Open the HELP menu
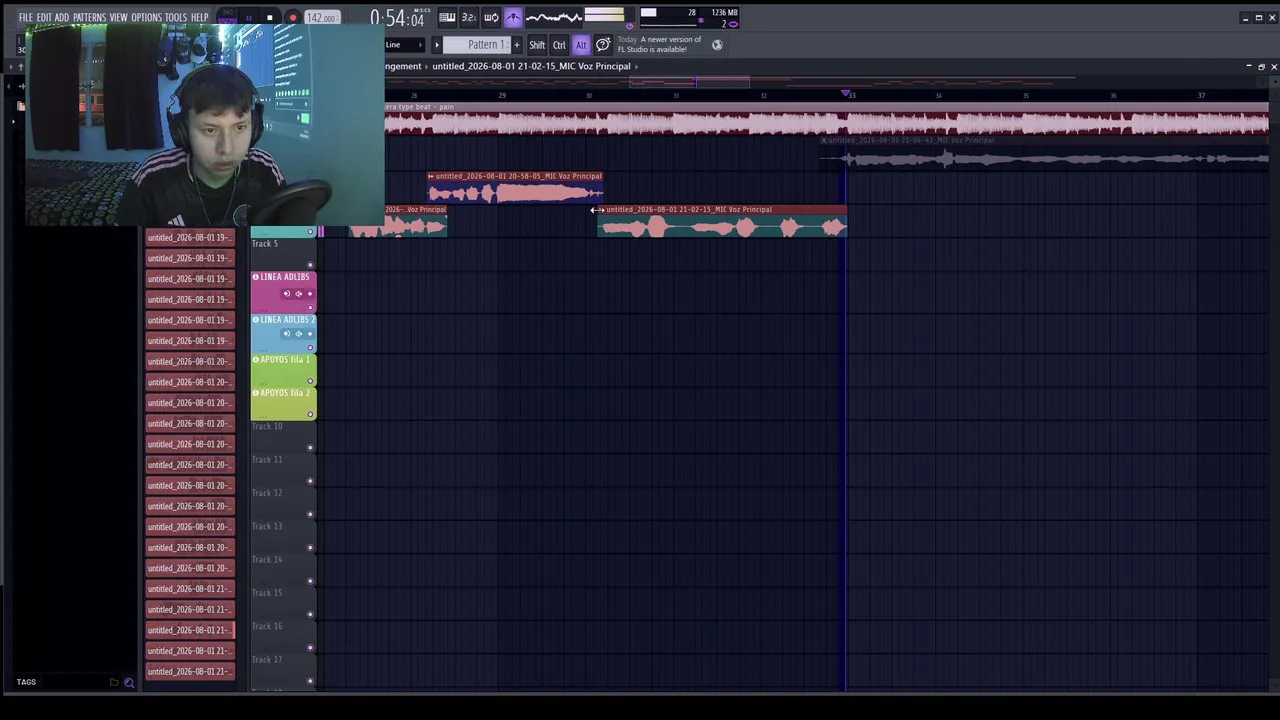 200,18
